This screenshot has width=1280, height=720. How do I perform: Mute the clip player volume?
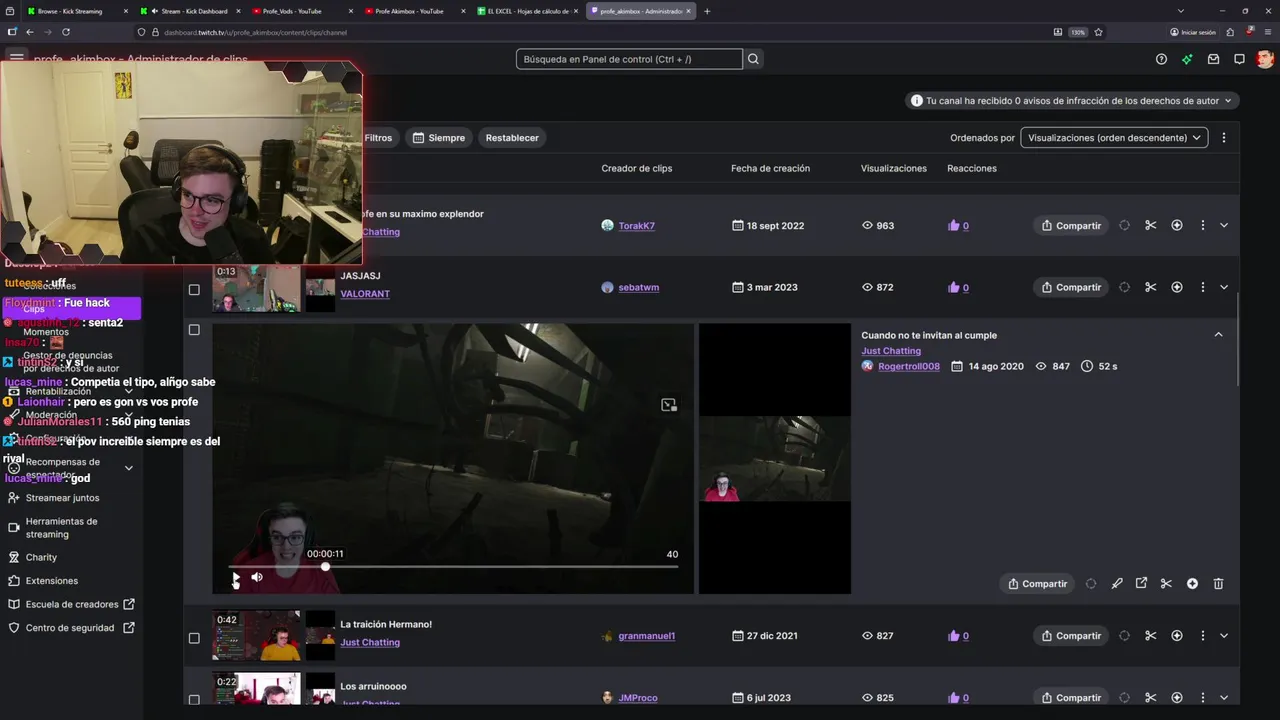coord(257,577)
